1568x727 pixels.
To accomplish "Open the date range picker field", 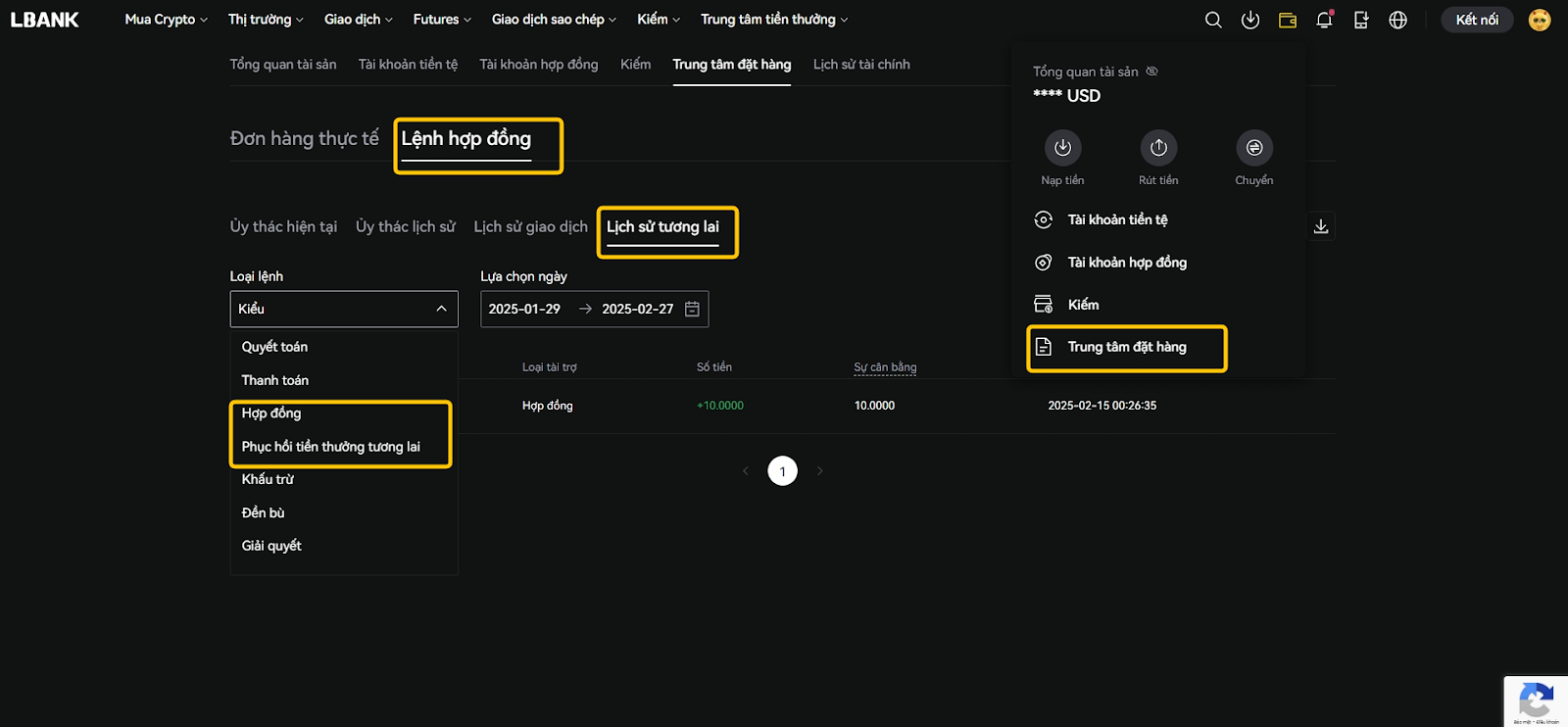I will click(x=594, y=309).
